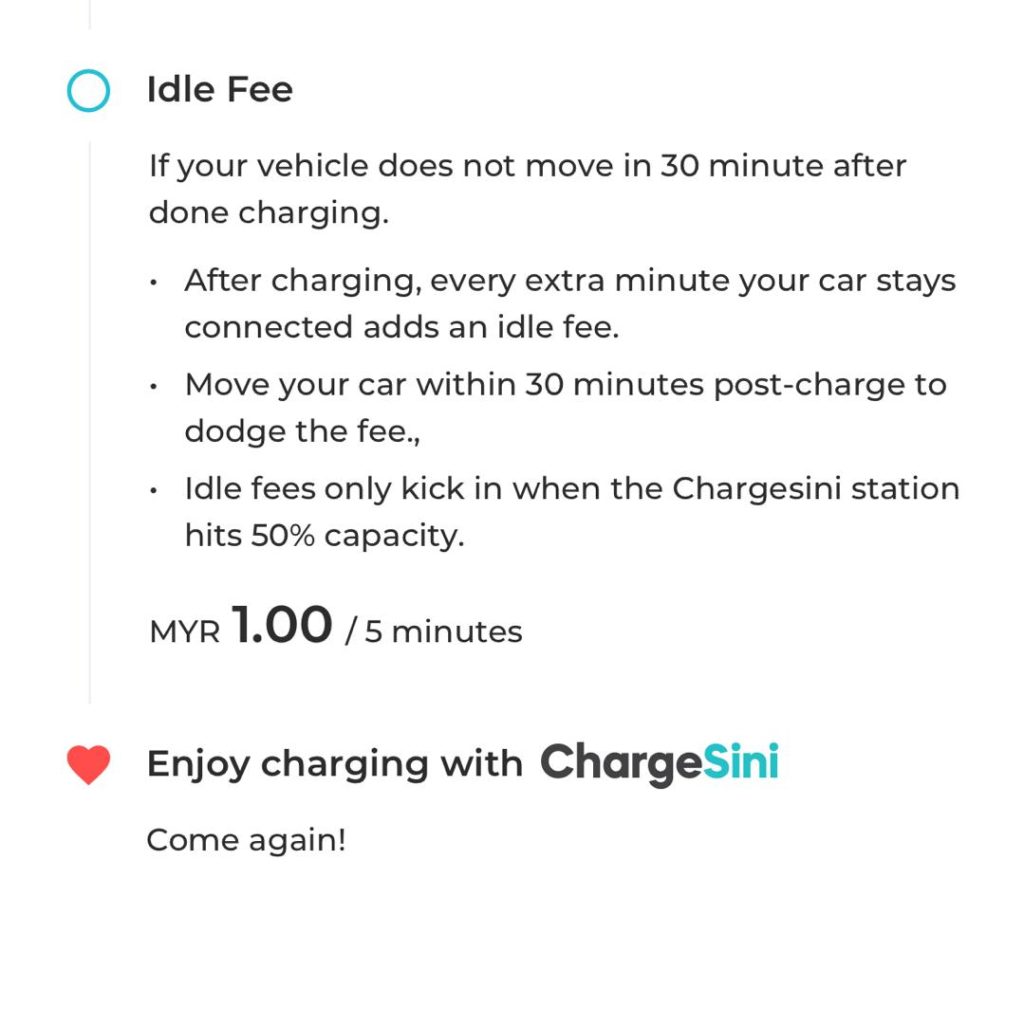The width and height of the screenshot is (1024, 1024).
Task: Click the "/ 5 minutes" rate text
Action: (433, 632)
